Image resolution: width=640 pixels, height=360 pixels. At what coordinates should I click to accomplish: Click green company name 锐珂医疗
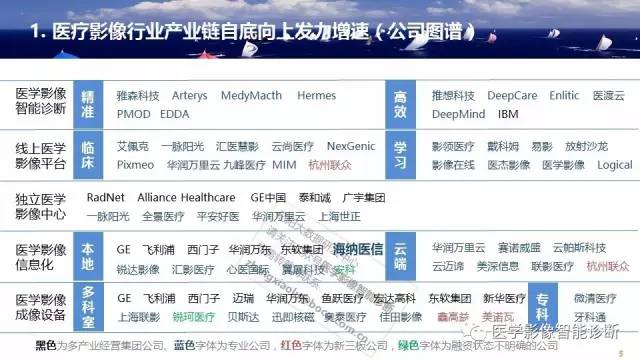[193, 317]
